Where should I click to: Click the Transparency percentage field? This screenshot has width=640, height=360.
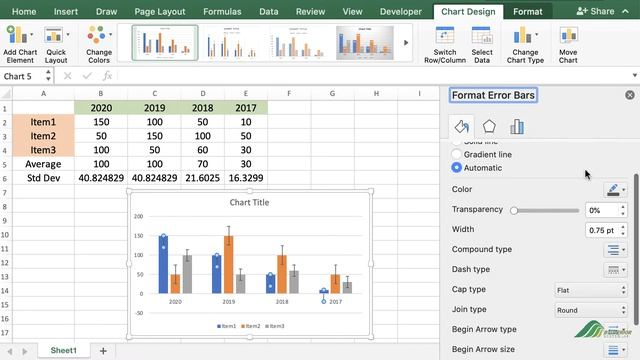[x=602, y=210]
